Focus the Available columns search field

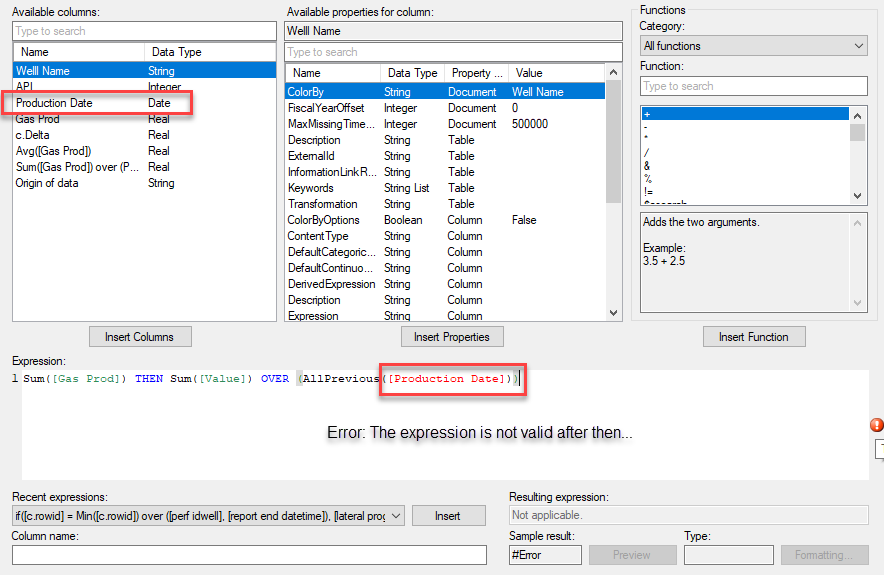144,31
